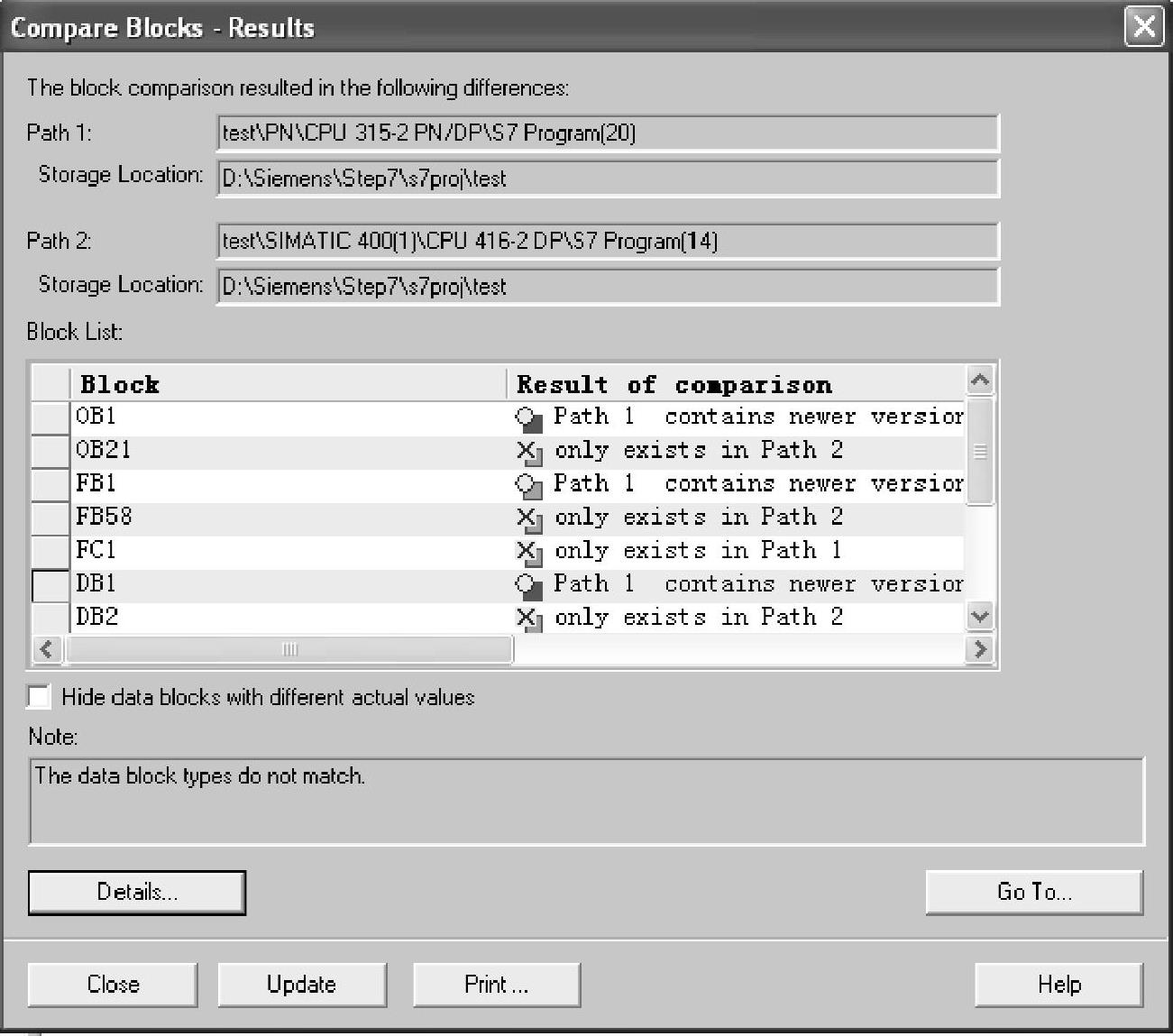The image size is (1173, 1036).
Task: Click the missing-block icon in the DB2 row
Action: pos(528,619)
